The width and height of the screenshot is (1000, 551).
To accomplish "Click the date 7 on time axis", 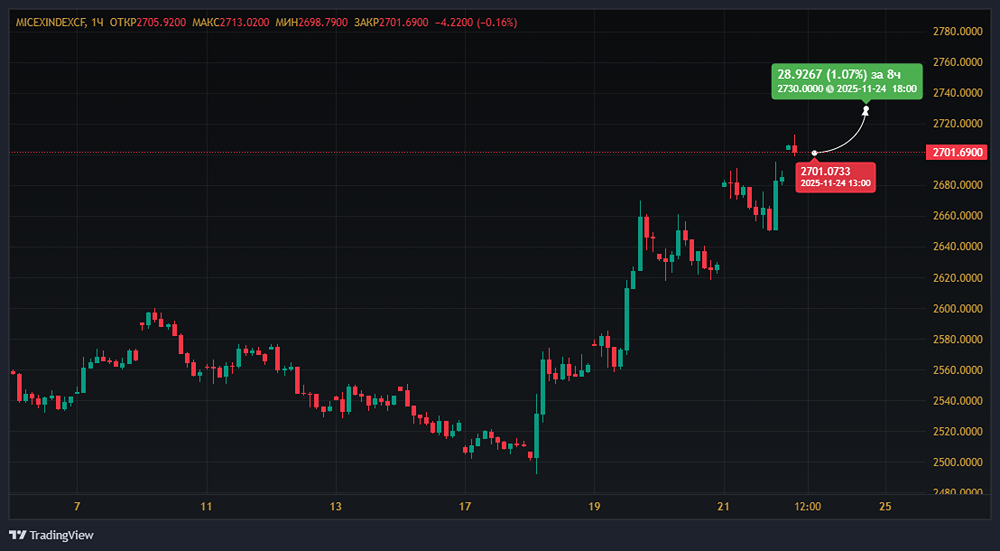I will tap(77, 507).
